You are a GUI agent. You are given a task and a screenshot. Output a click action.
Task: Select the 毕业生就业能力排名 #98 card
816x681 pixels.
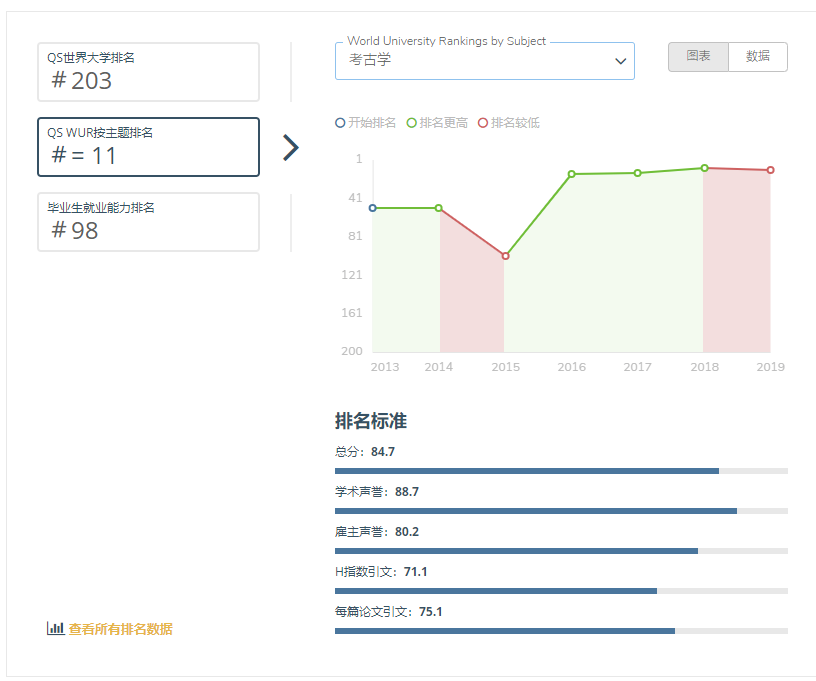148,222
